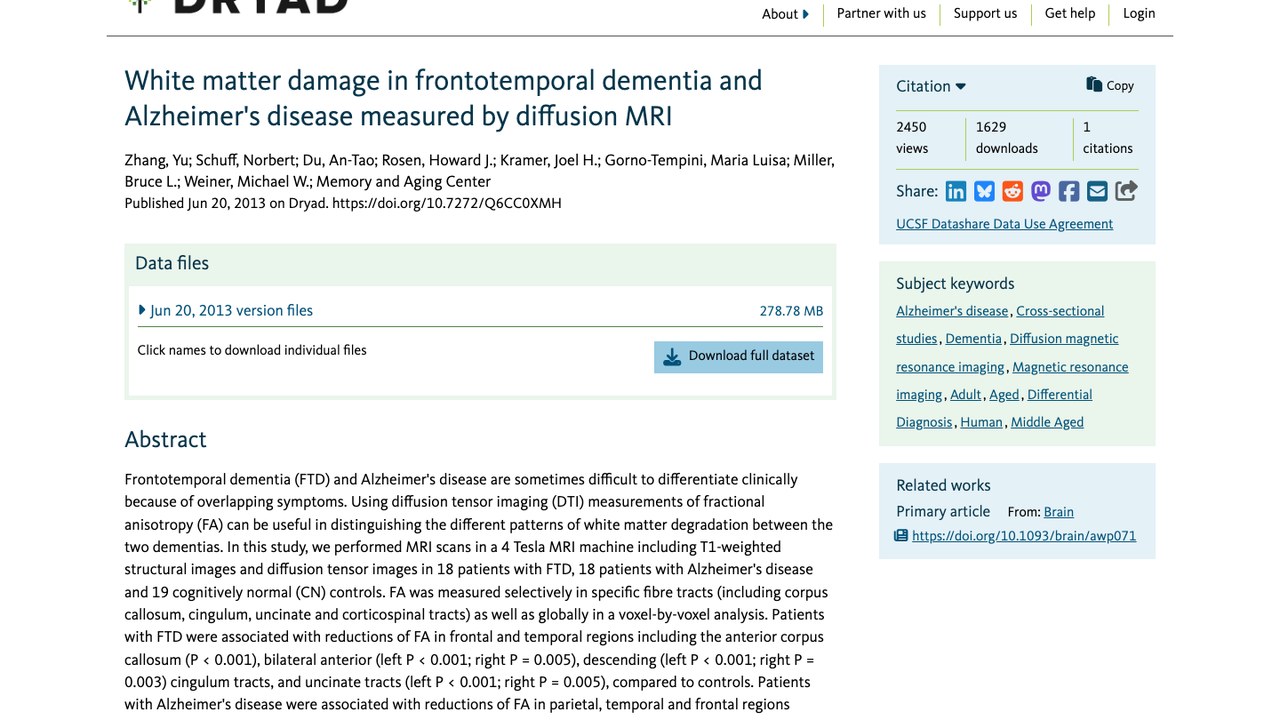Open Partner with us menu item
The height and width of the screenshot is (720, 1280).
coord(881,14)
